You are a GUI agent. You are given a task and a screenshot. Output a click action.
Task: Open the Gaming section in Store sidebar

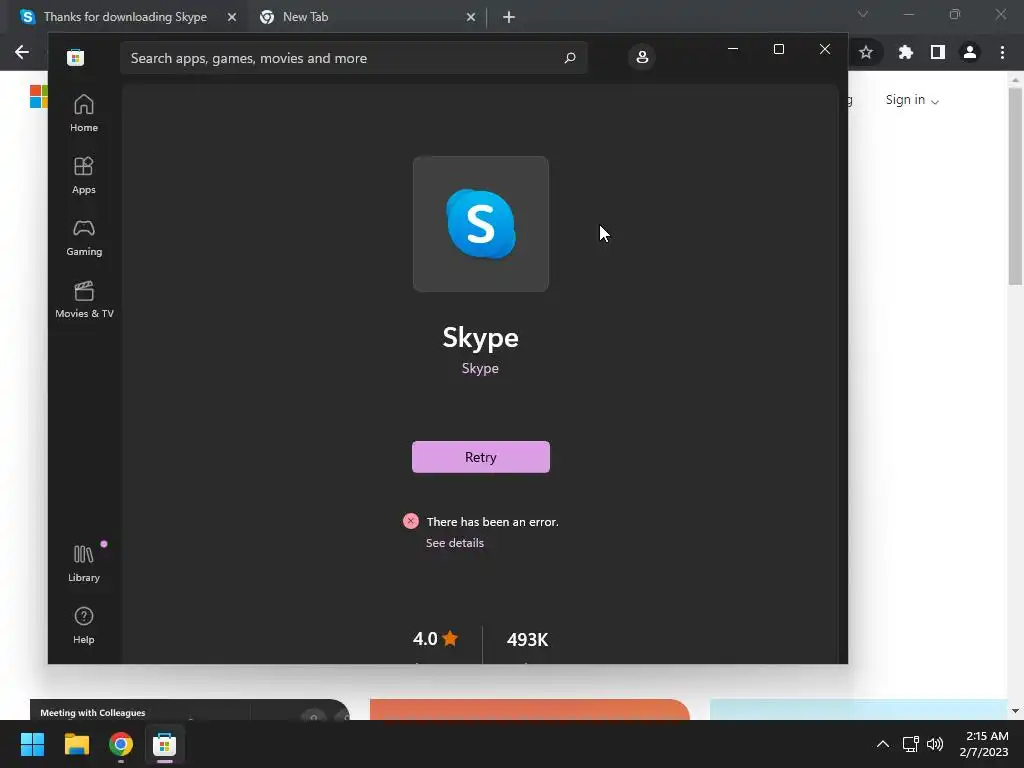coord(84,238)
